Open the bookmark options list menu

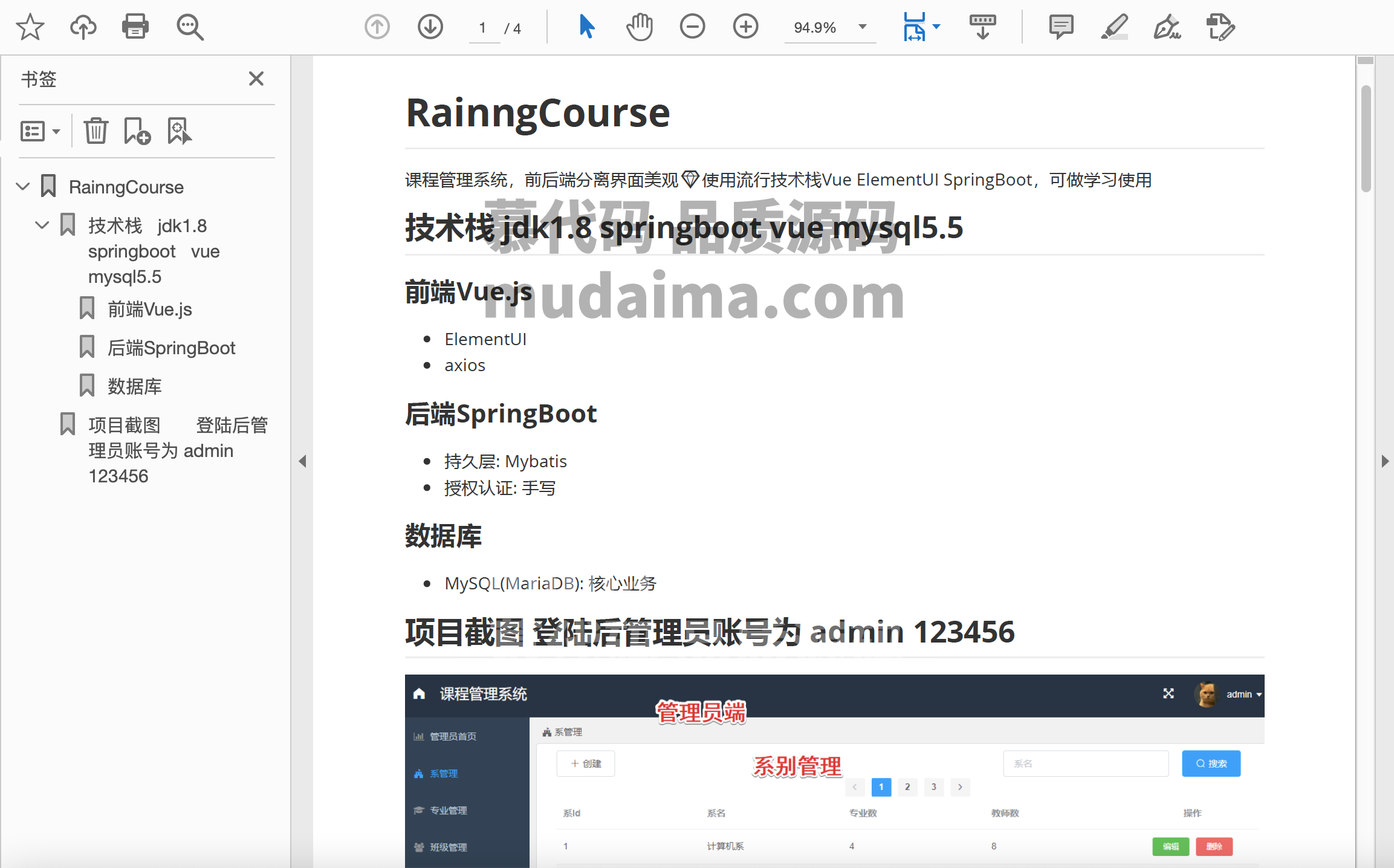[x=41, y=131]
